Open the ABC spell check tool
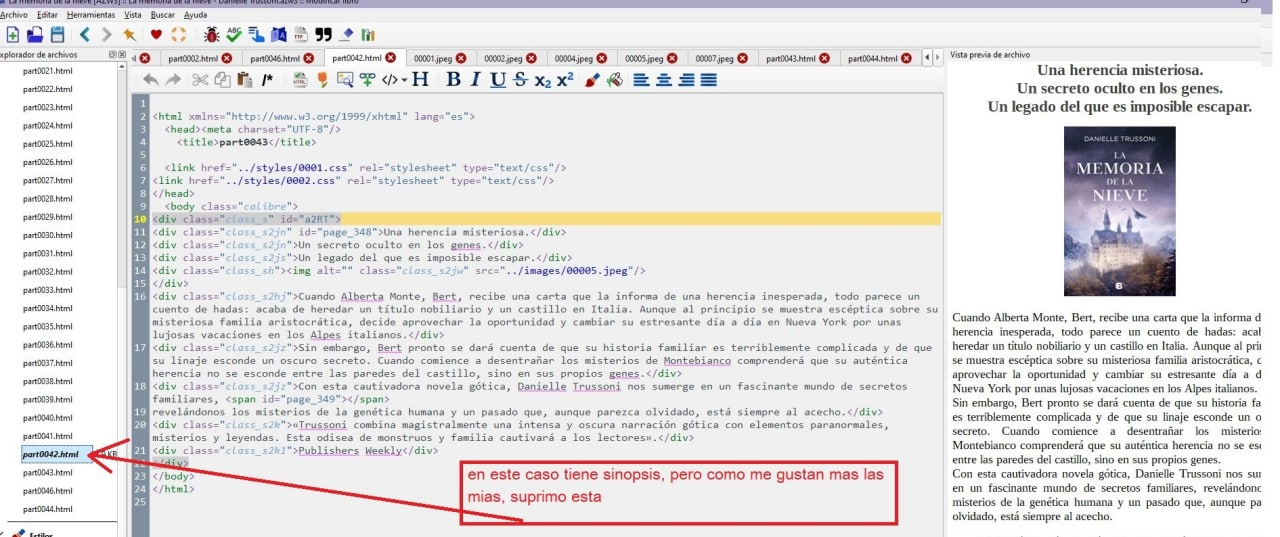1280x537 pixels. tap(233, 35)
